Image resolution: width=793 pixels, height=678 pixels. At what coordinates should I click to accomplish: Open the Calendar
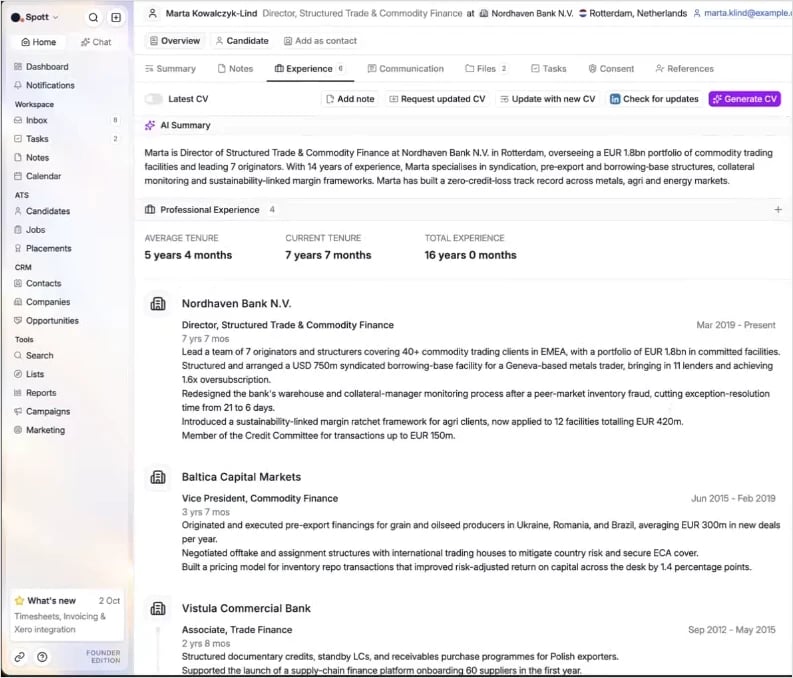37,176
